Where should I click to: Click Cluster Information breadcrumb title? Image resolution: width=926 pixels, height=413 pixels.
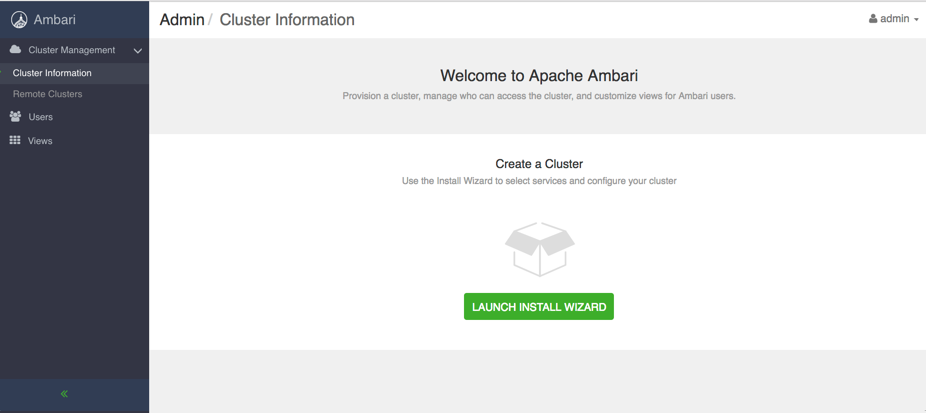click(x=287, y=19)
